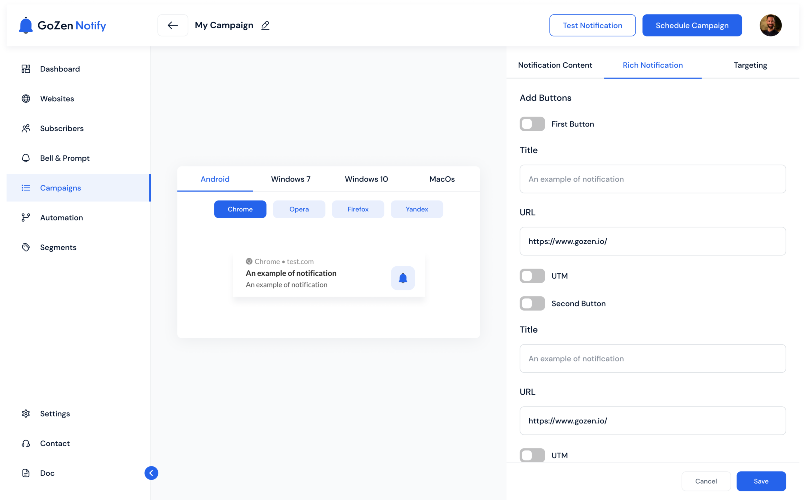Select the Yandex browser button
Image resolution: width=806 pixels, height=500 pixels.
point(417,209)
